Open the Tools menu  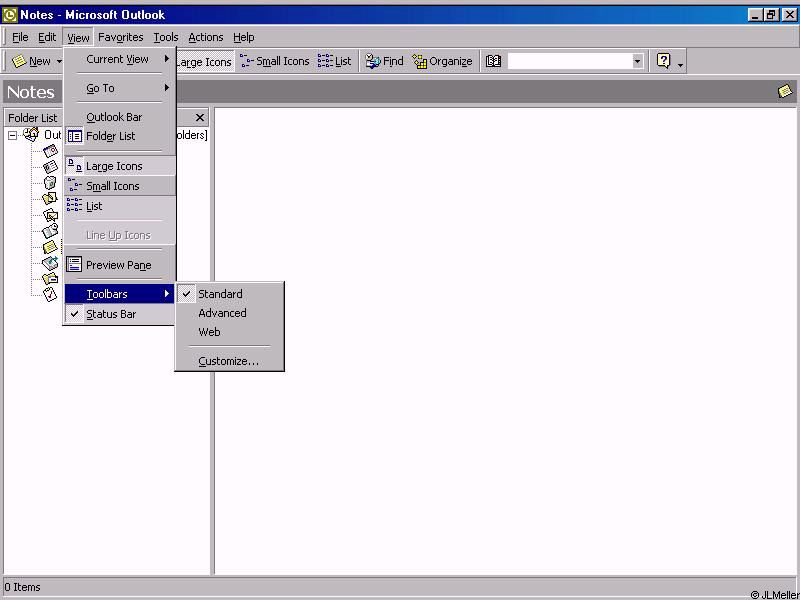point(166,37)
